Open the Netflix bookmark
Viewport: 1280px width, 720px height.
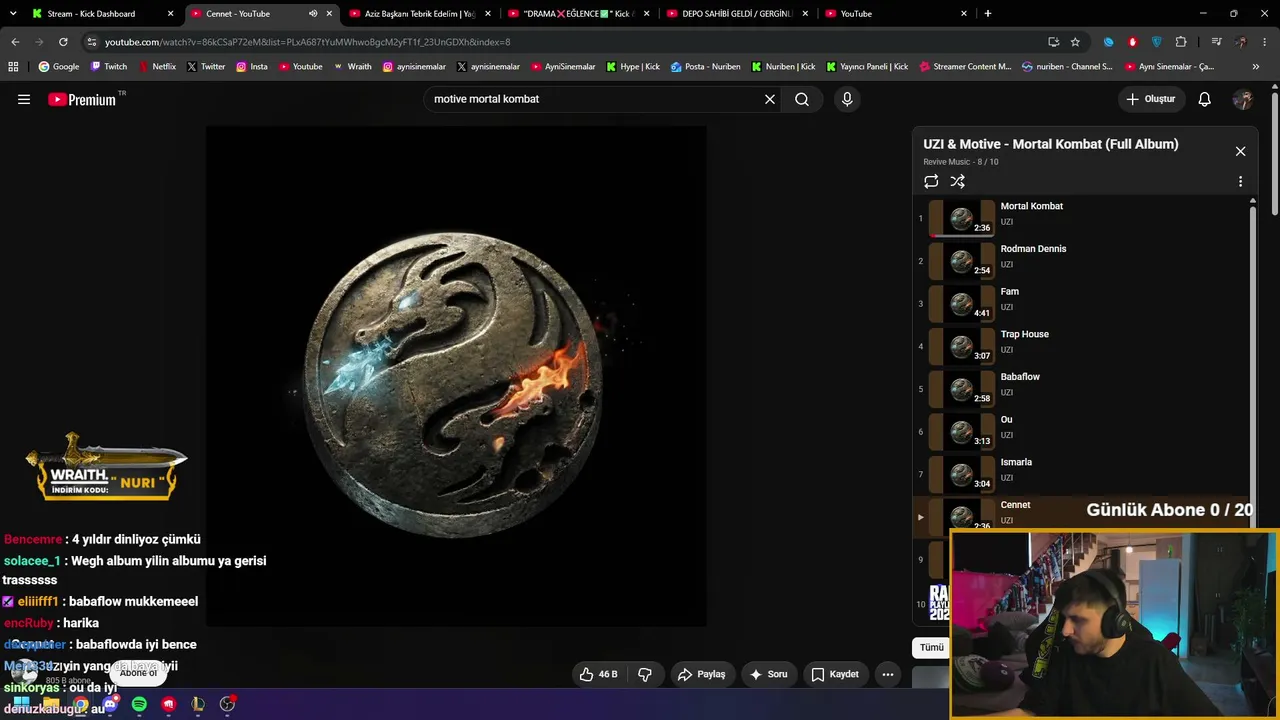click(x=156, y=67)
